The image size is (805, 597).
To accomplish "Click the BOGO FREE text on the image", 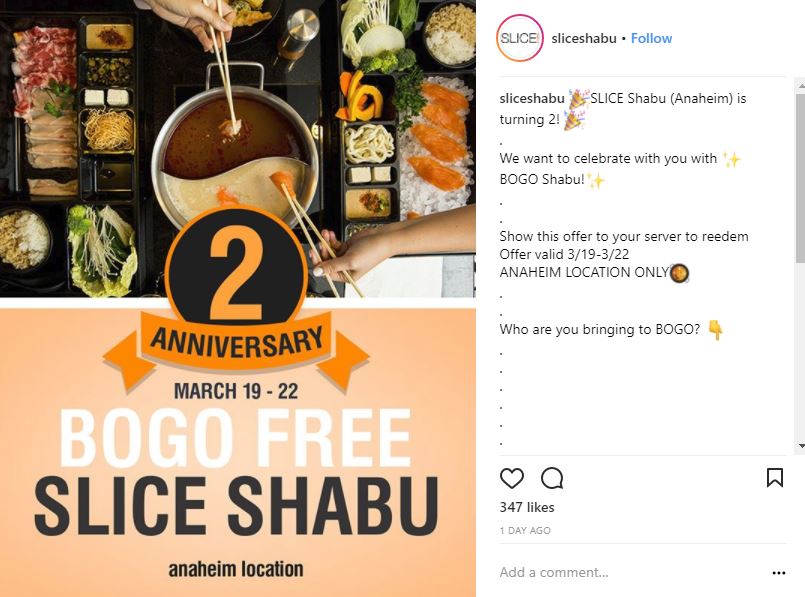I will [x=236, y=438].
